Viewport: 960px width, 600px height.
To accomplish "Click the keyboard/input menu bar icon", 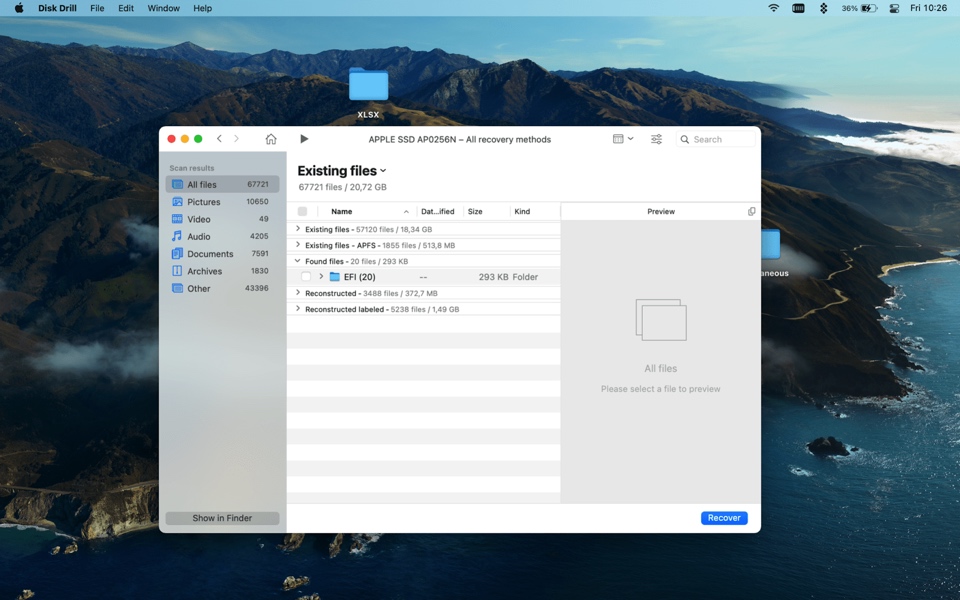I will click(x=798, y=8).
